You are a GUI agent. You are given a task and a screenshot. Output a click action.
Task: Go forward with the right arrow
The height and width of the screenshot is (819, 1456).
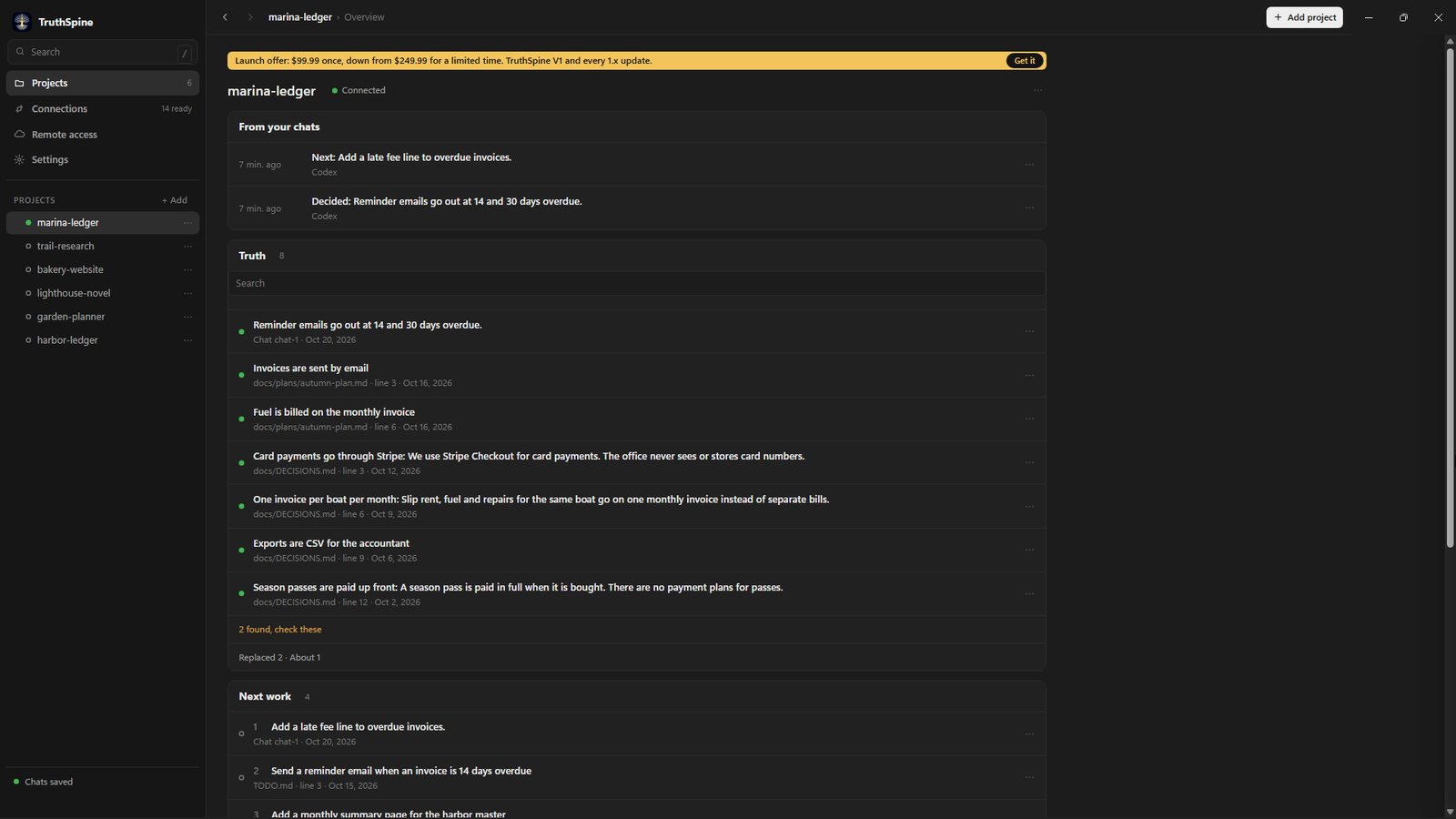(250, 17)
